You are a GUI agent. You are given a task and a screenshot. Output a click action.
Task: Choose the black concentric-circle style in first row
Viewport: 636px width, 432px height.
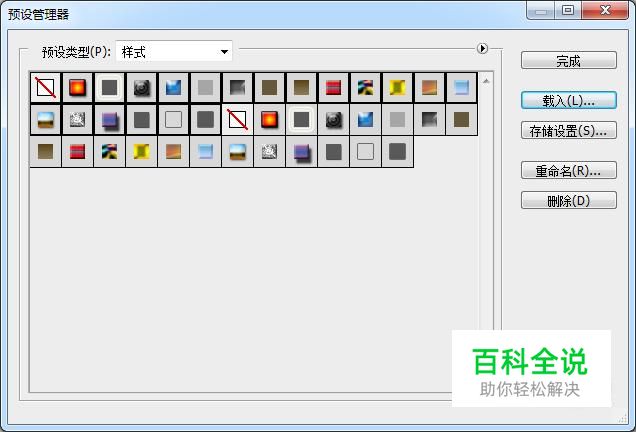pyautogui.click(x=142, y=87)
